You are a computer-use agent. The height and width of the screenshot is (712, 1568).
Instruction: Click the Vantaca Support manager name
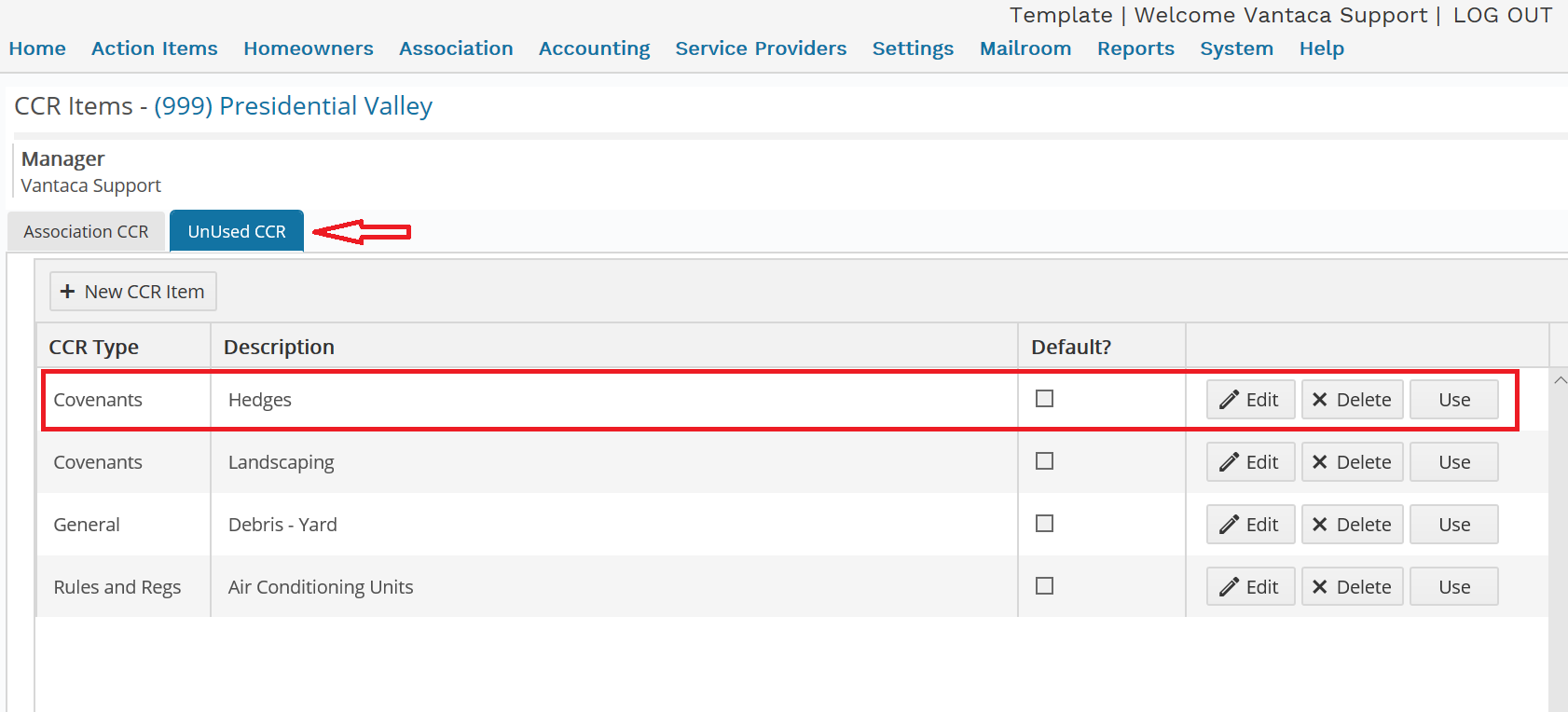91,185
